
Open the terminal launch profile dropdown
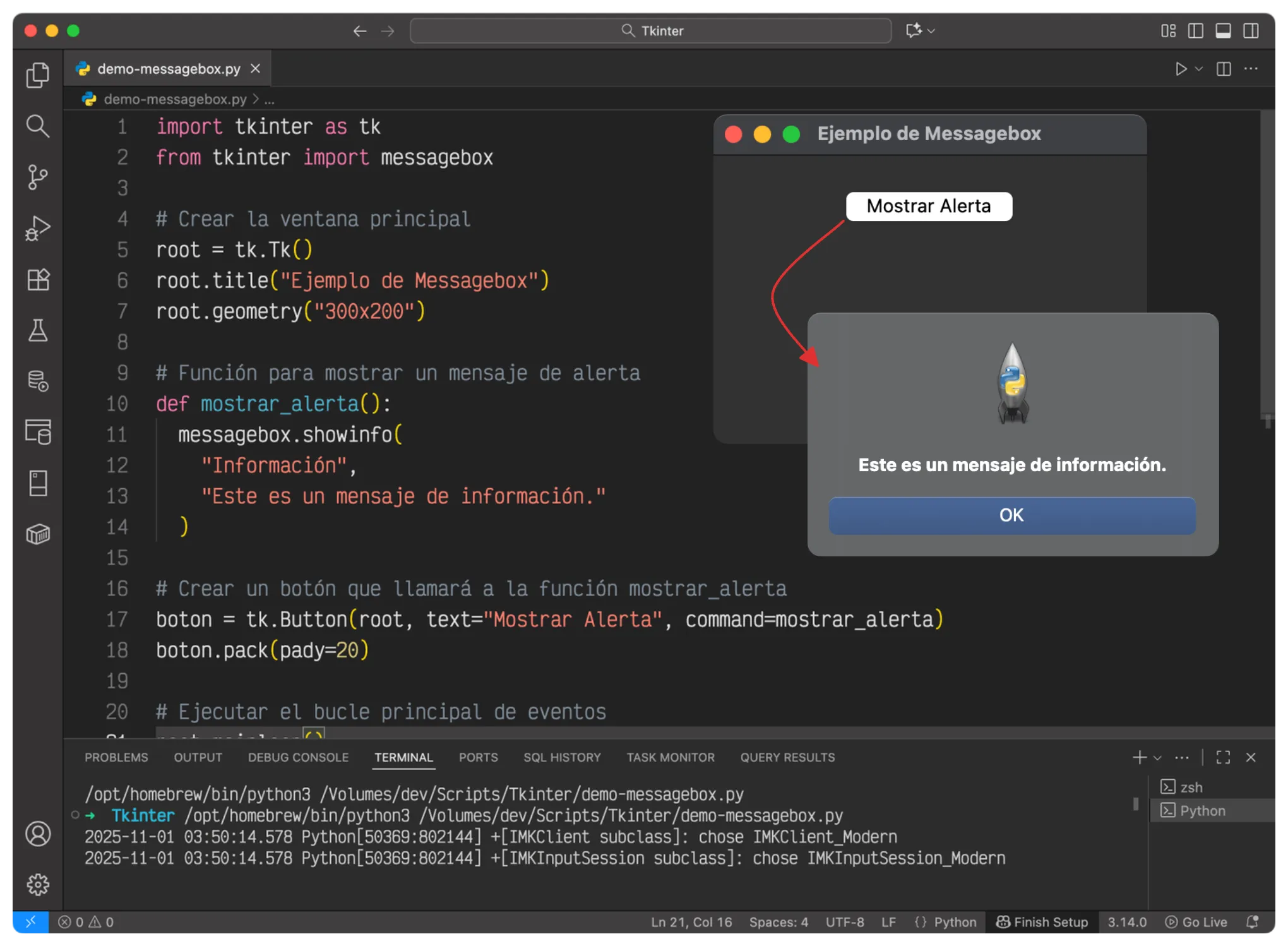click(1157, 757)
